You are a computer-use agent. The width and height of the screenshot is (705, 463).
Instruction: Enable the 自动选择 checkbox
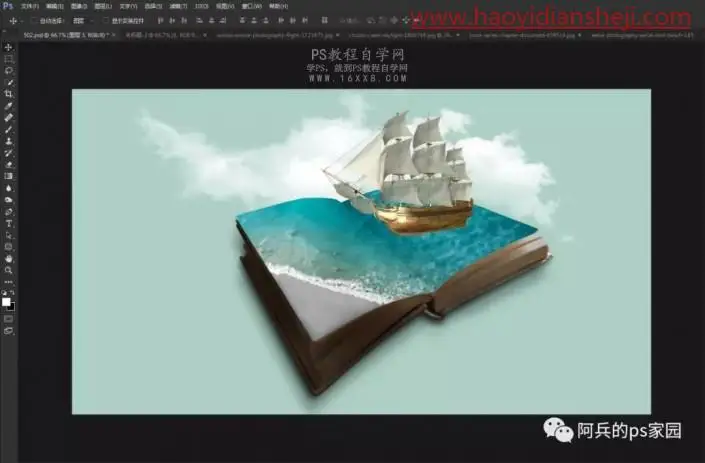point(34,21)
